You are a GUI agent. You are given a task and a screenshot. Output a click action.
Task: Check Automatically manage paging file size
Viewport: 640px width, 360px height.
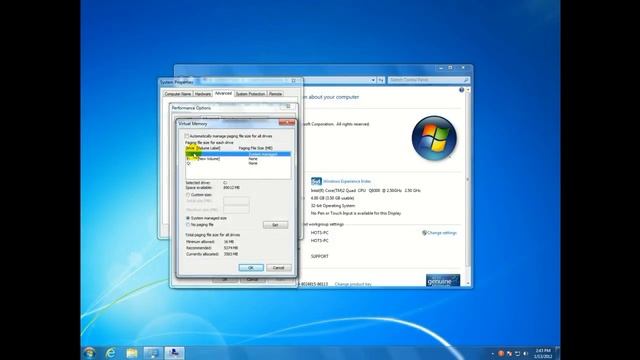coord(187,136)
